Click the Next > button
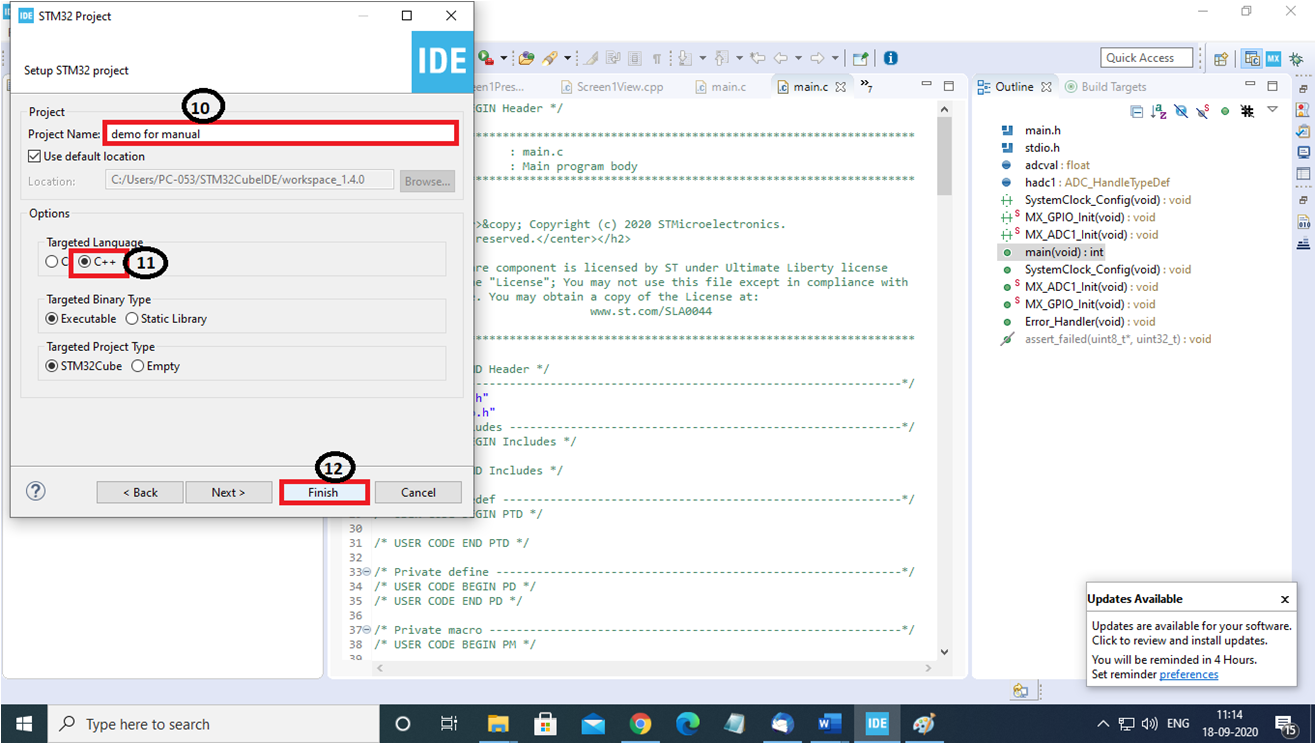 click(229, 492)
